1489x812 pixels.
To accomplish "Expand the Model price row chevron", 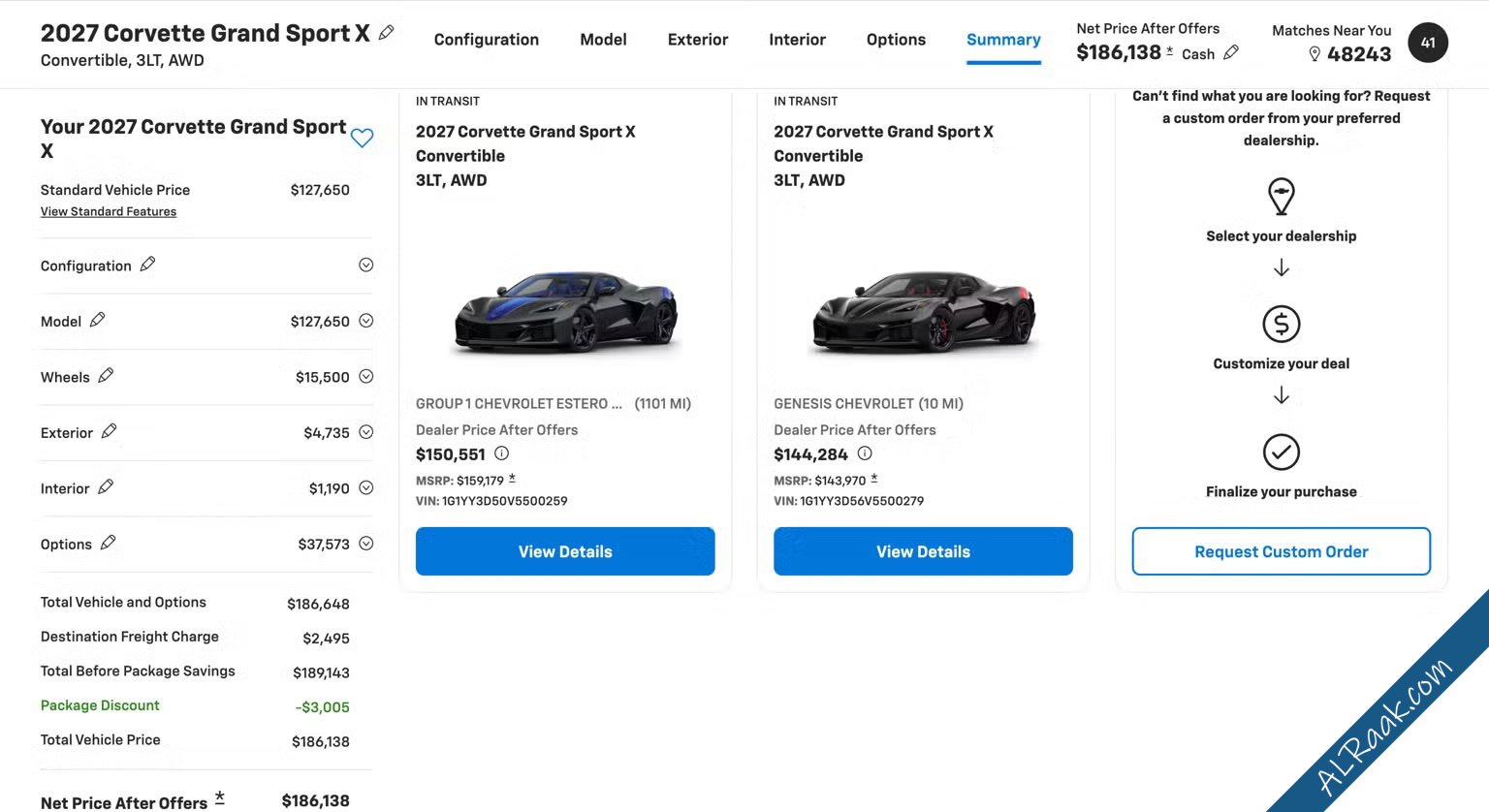I will click(x=366, y=321).
